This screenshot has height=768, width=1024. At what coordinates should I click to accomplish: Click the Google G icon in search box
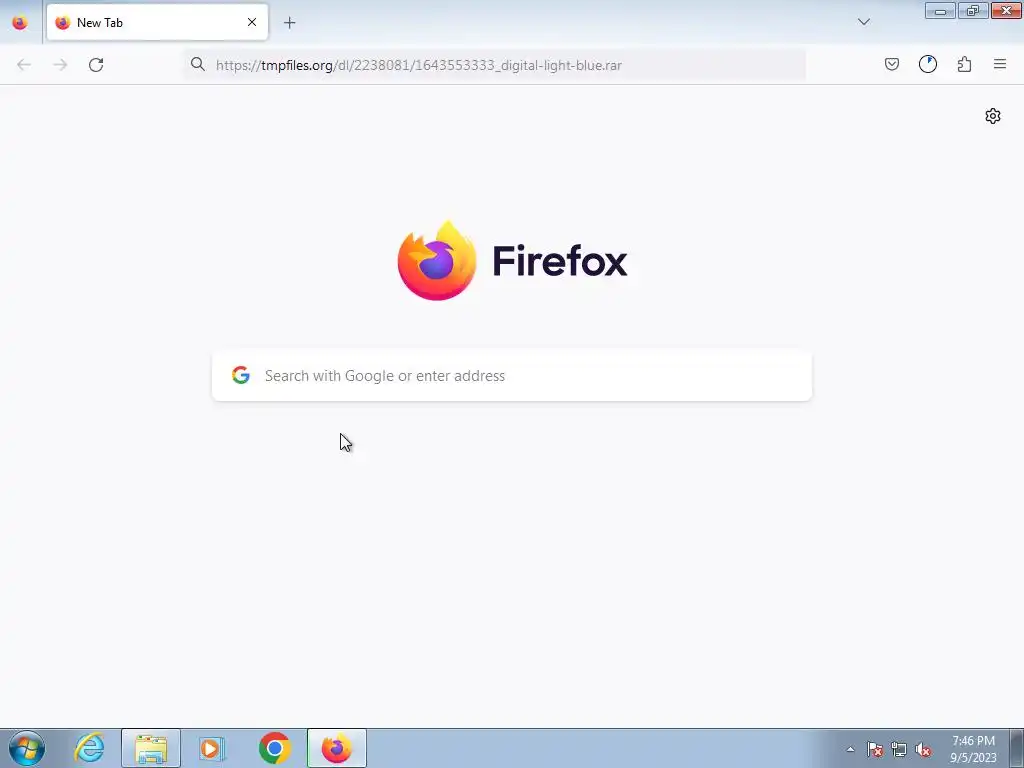pos(241,375)
